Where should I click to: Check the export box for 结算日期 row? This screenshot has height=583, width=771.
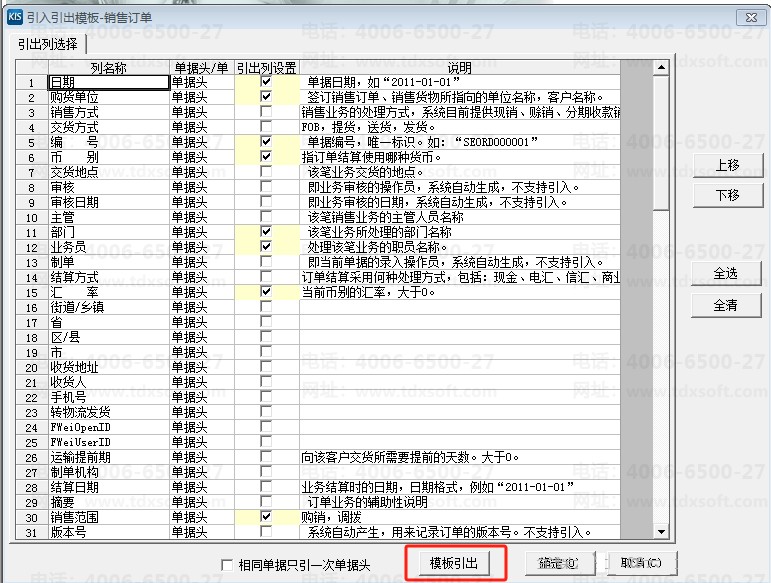point(266,487)
